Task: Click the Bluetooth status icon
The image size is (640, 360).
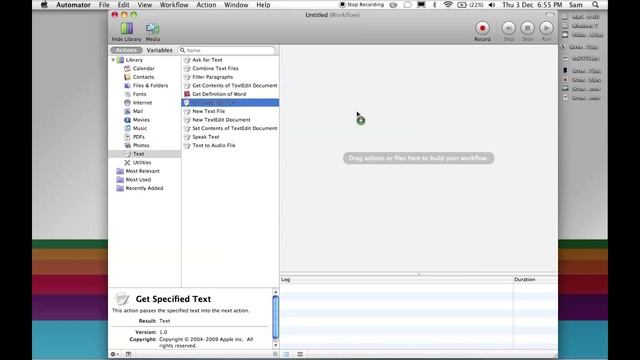Action: pos(434,5)
